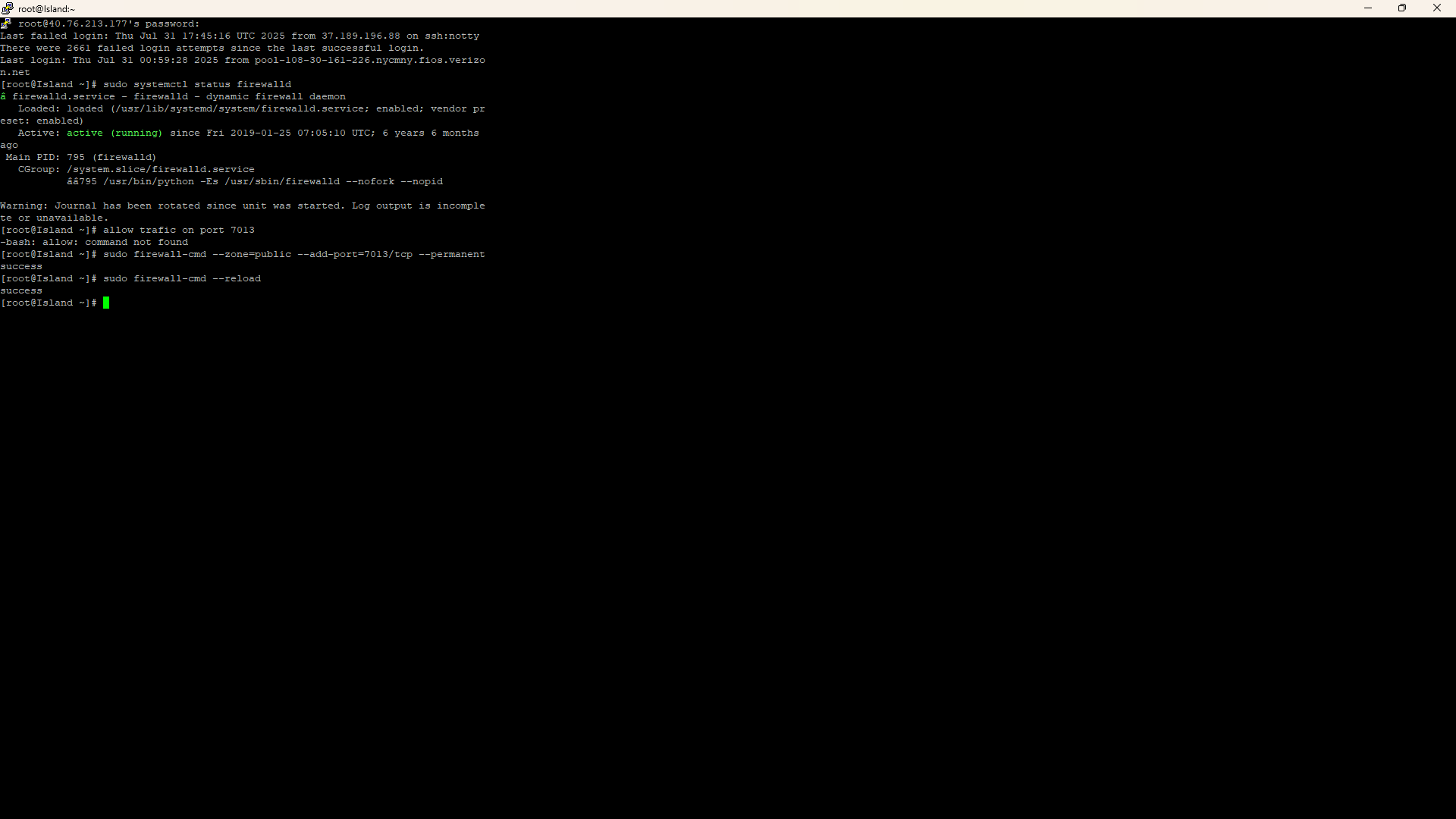Click the green terminal cursor at the prompt
1456x819 pixels.
(106, 303)
